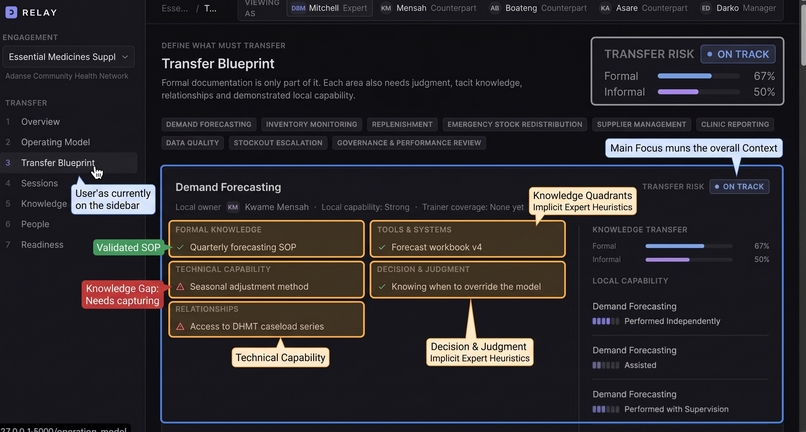Click the KM avatar beside Mensah
Screen dimensions: 806x432
(x=386, y=8)
